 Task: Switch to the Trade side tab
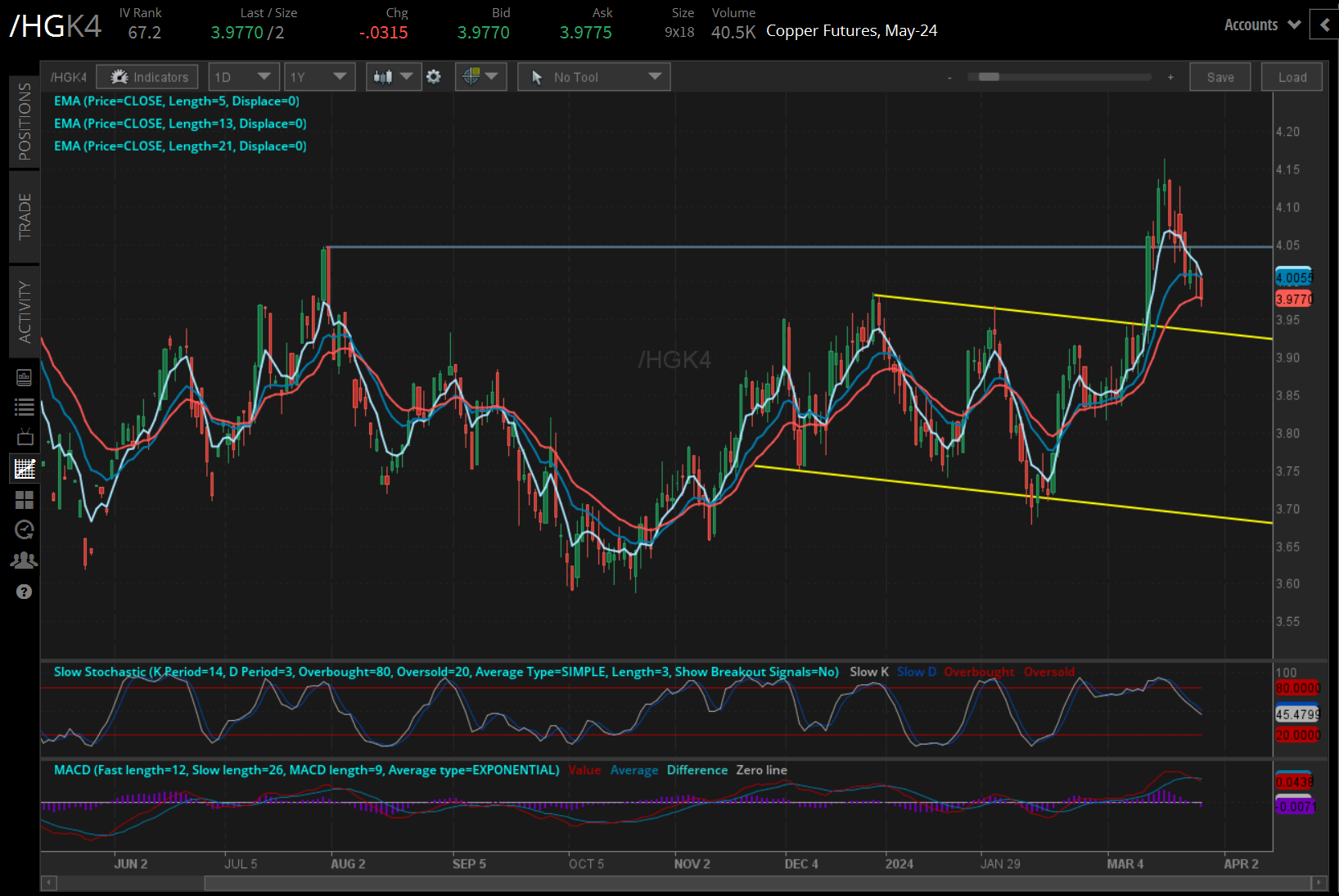point(25,216)
